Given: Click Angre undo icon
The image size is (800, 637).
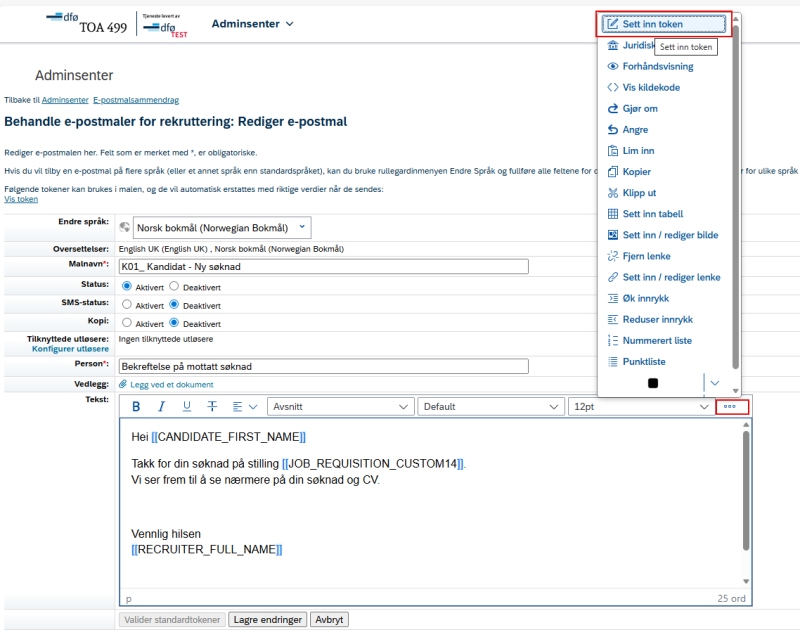Looking at the screenshot, I should (x=613, y=130).
